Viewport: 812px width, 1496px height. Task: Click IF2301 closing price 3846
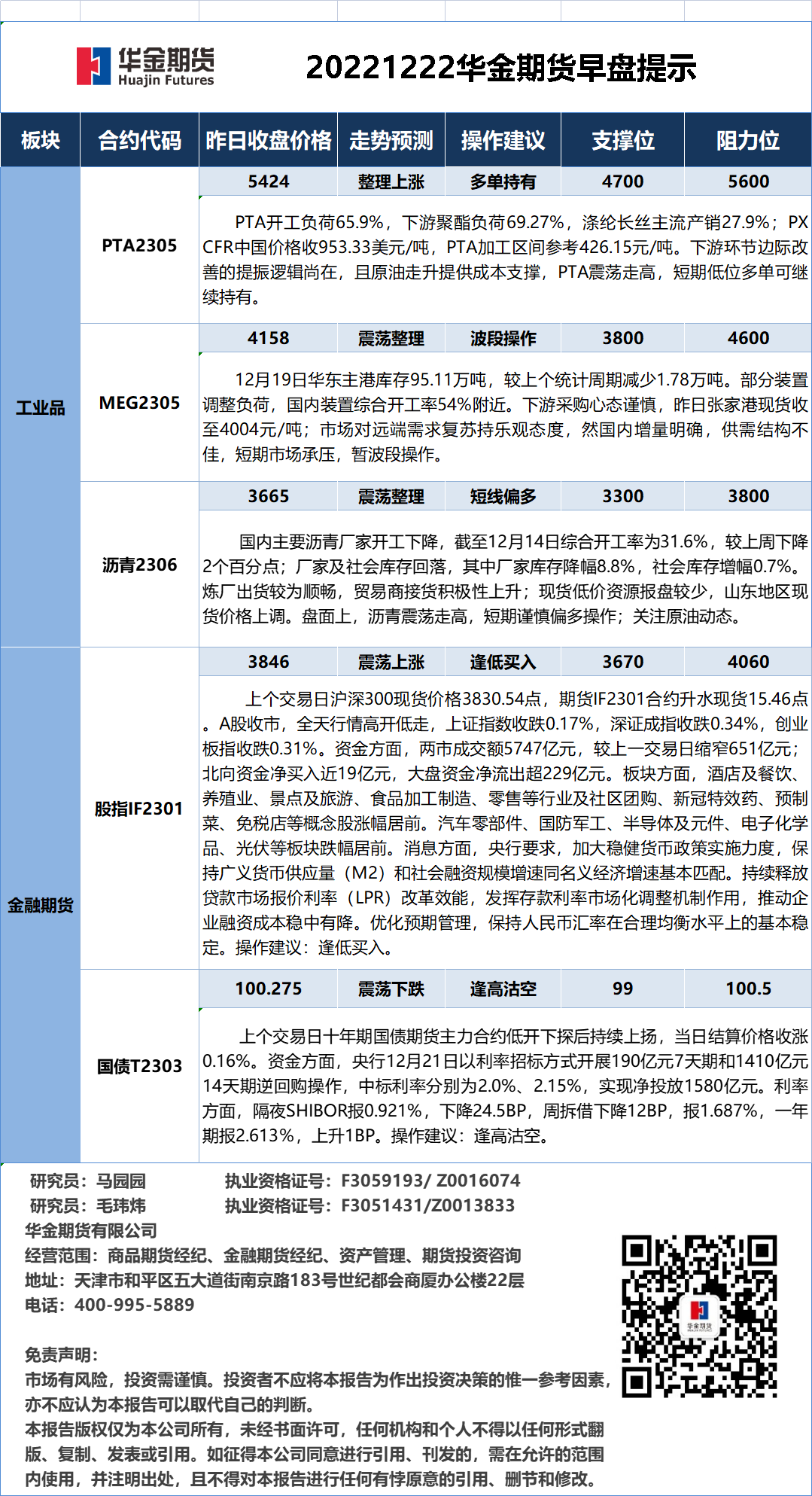point(269,662)
